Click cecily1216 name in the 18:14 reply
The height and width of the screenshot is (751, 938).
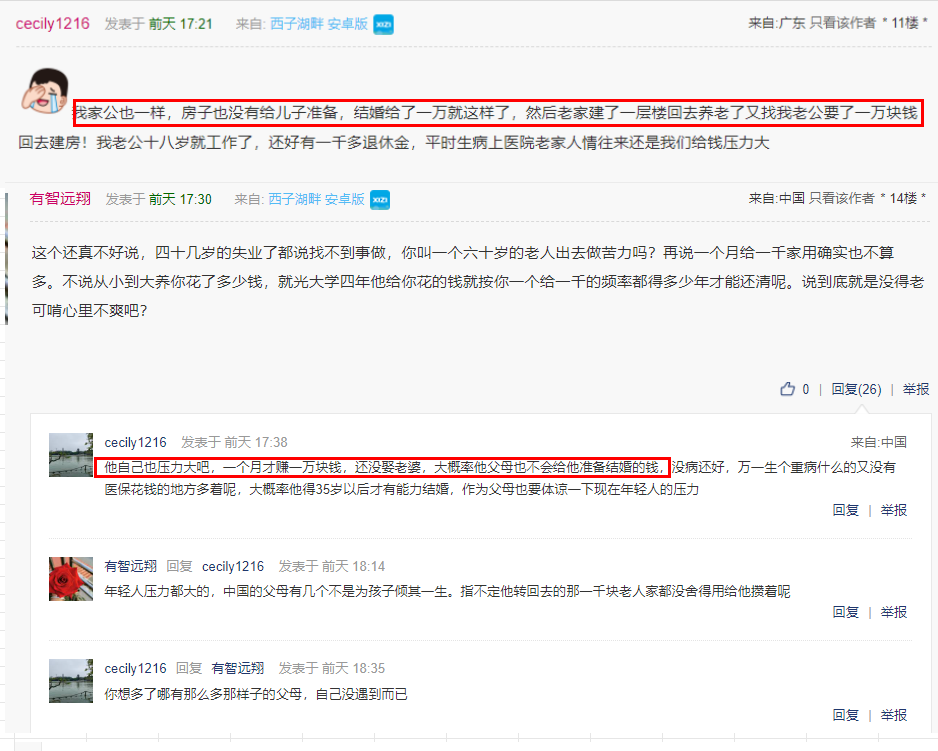click(233, 566)
